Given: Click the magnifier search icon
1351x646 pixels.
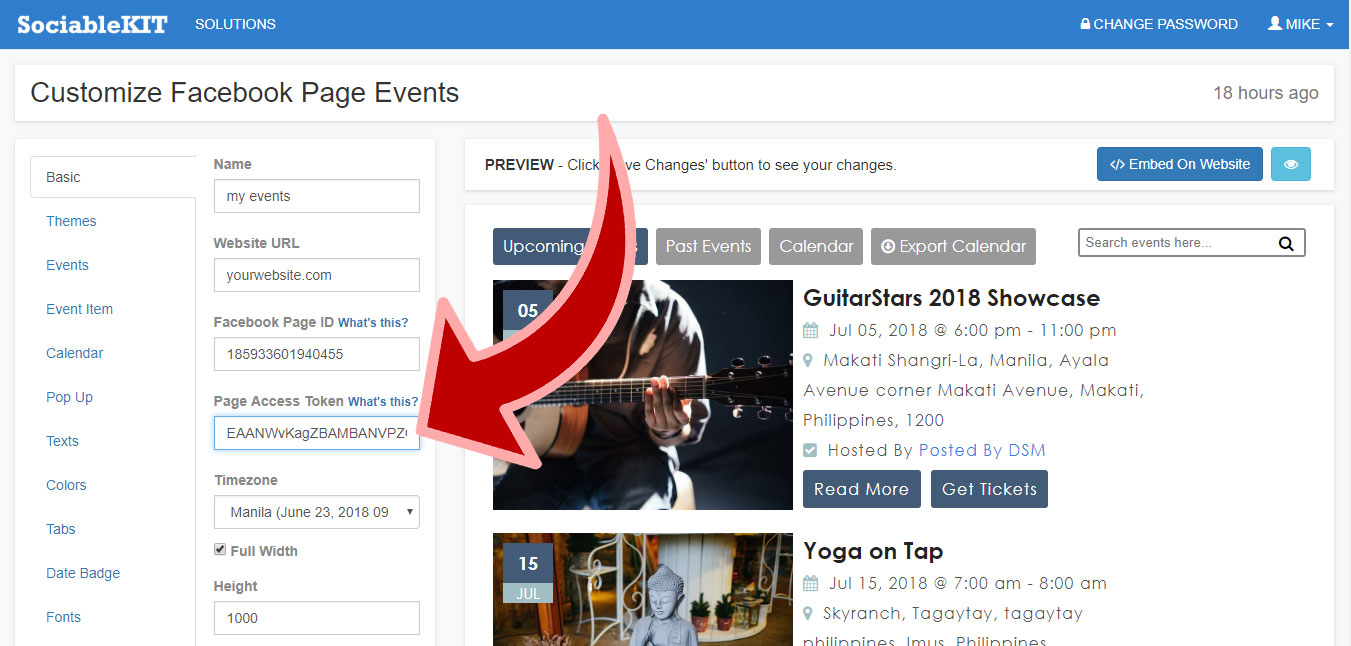Looking at the screenshot, I should pyautogui.click(x=1286, y=243).
